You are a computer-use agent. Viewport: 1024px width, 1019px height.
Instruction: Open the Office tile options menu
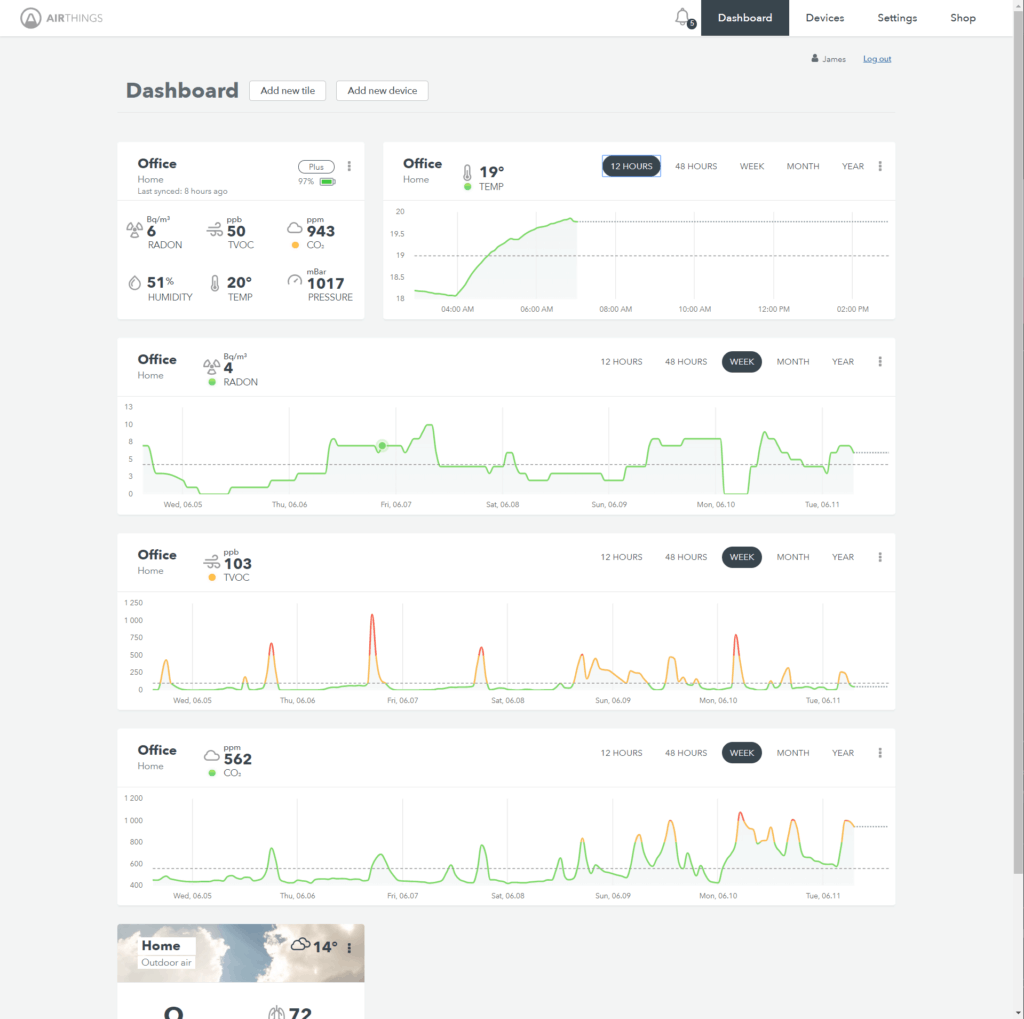(349, 167)
